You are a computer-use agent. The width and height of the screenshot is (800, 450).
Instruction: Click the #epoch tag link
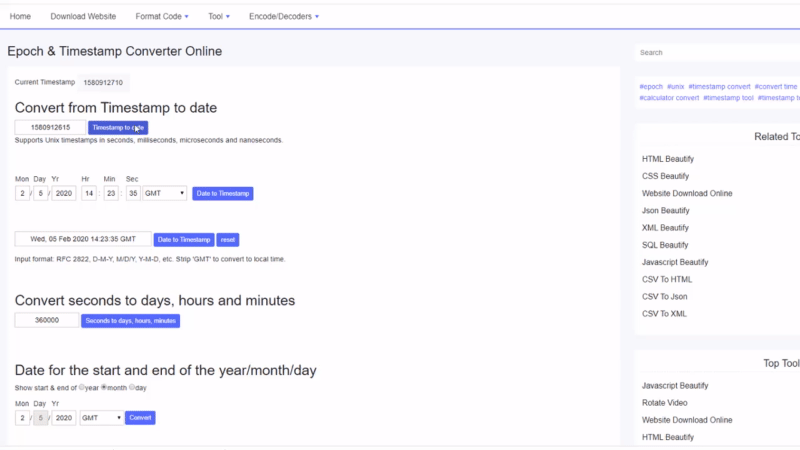[x=651, y=86]
